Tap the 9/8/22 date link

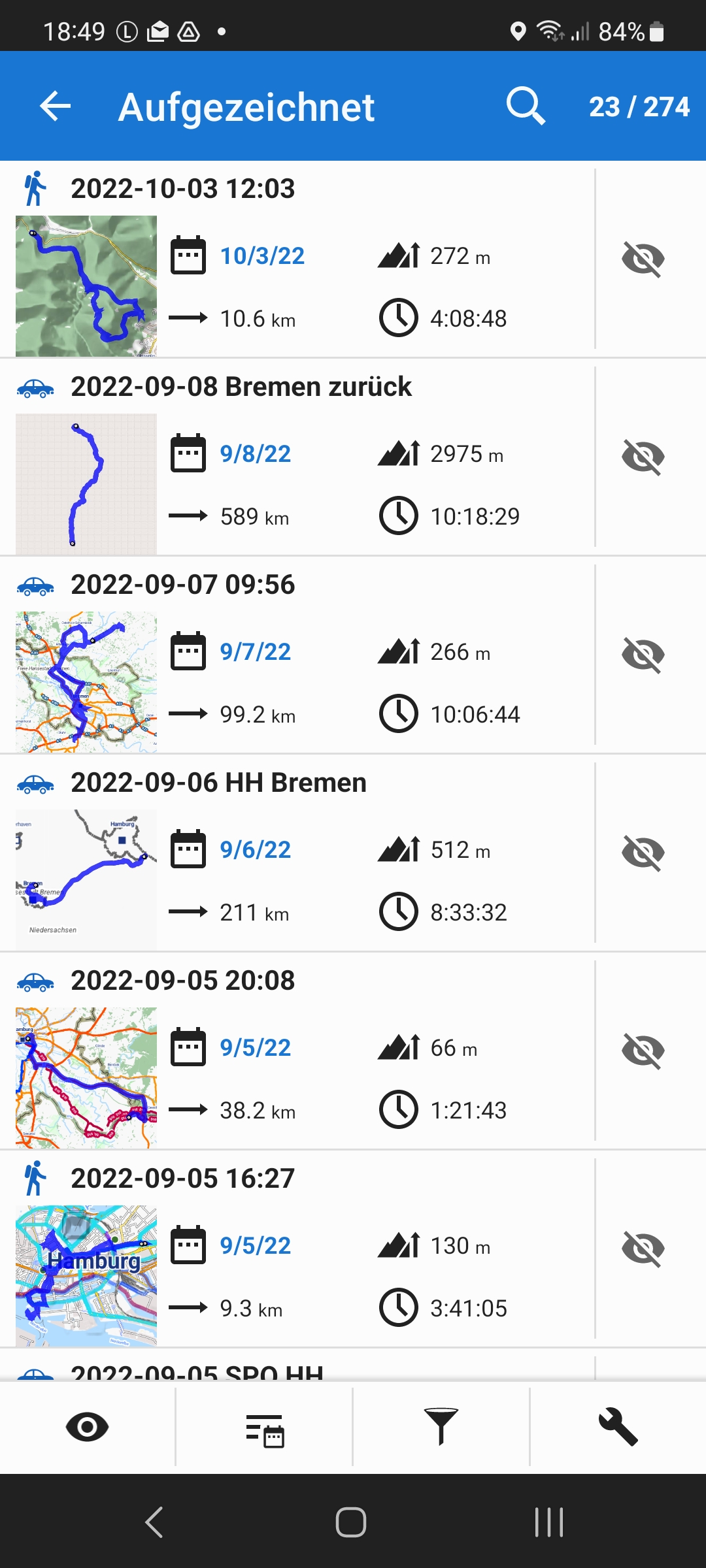click(255, 454)
